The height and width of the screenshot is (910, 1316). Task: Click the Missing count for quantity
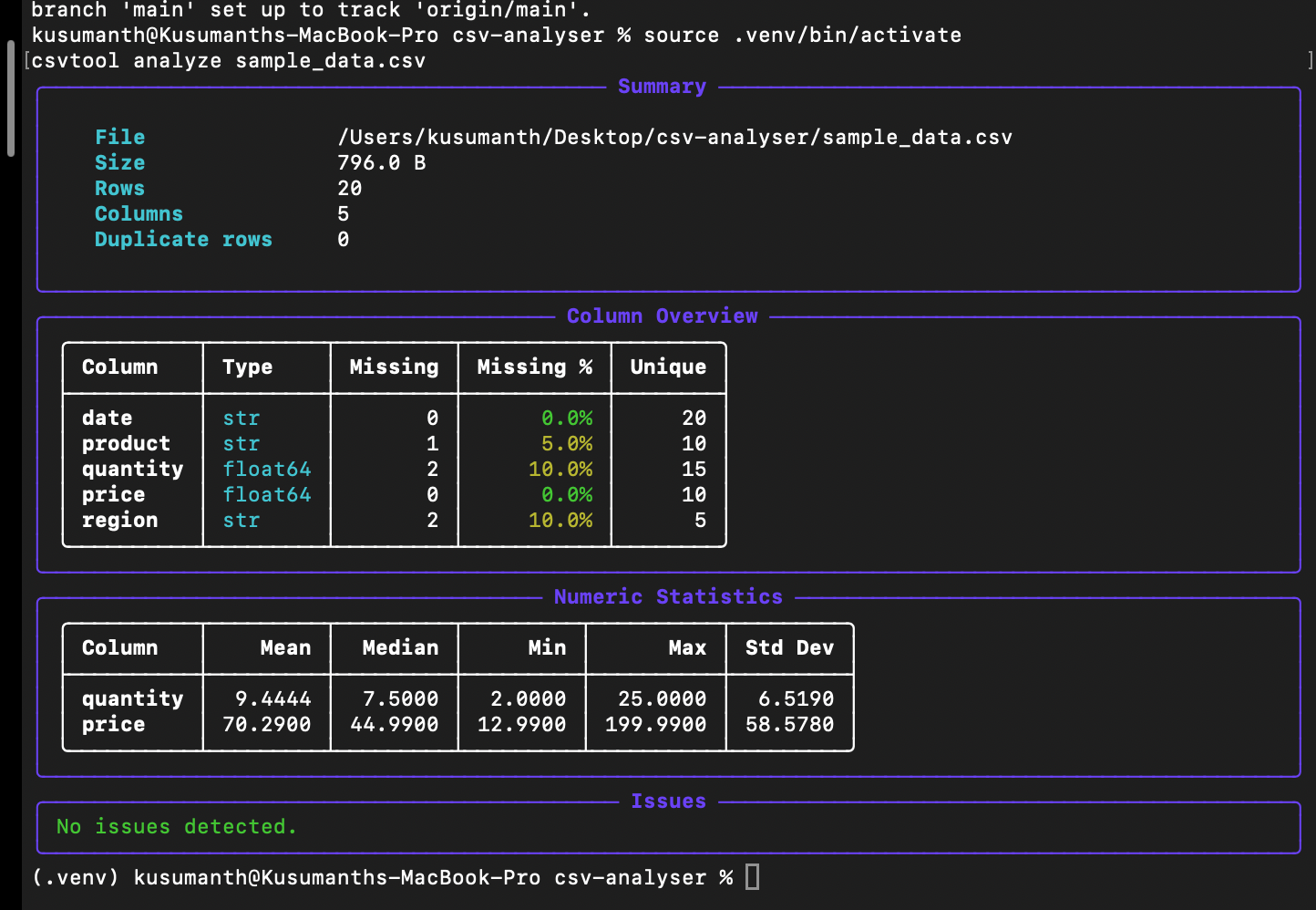tap(433, 470)
